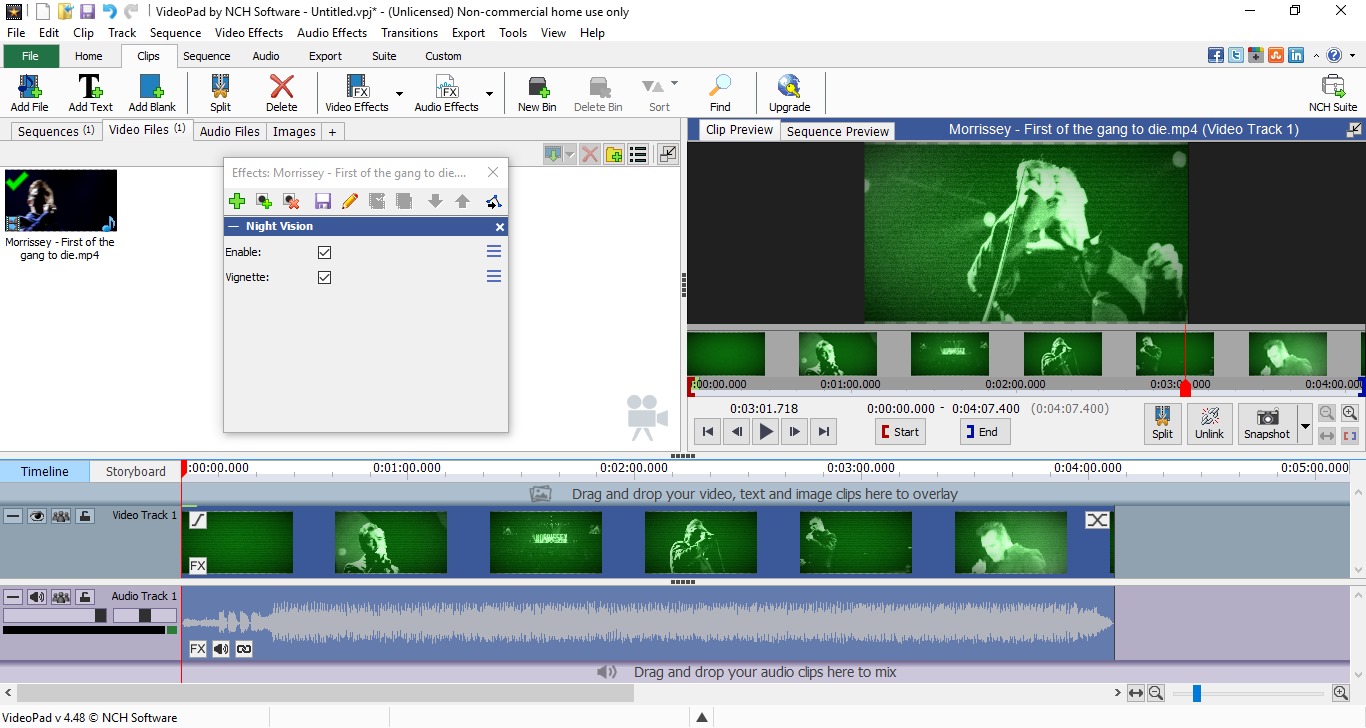Switch to the Storyboard tab
This screenshot has width=1366, height=728.
[136, 471]
